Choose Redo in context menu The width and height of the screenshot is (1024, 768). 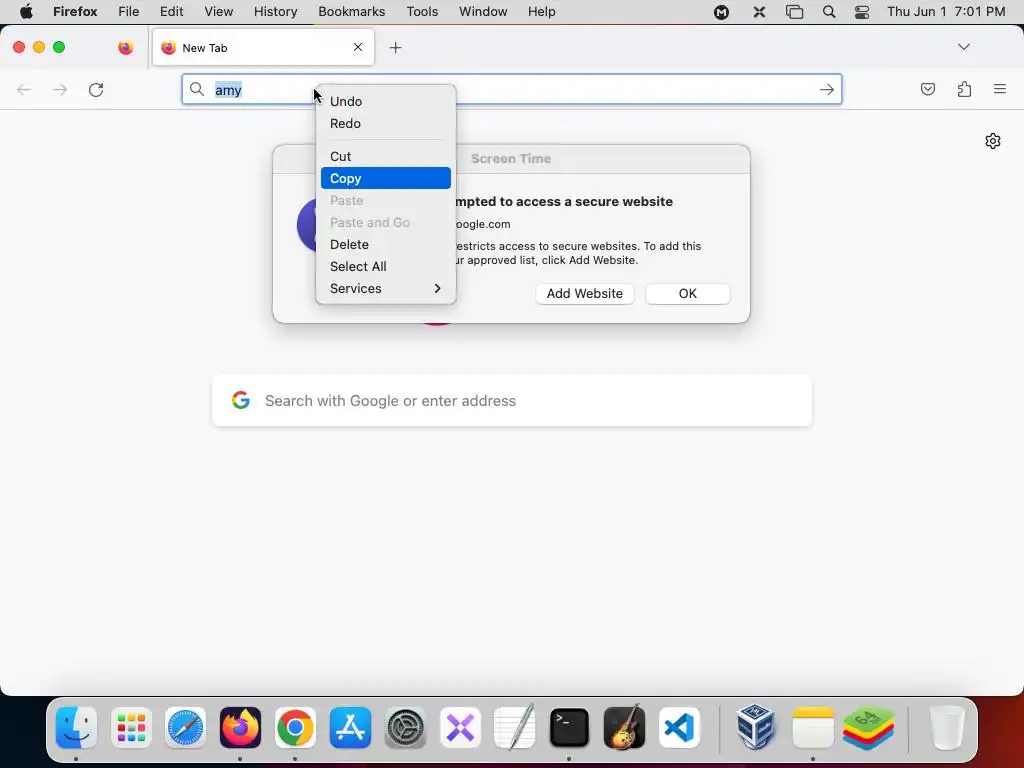pos(385,123)
